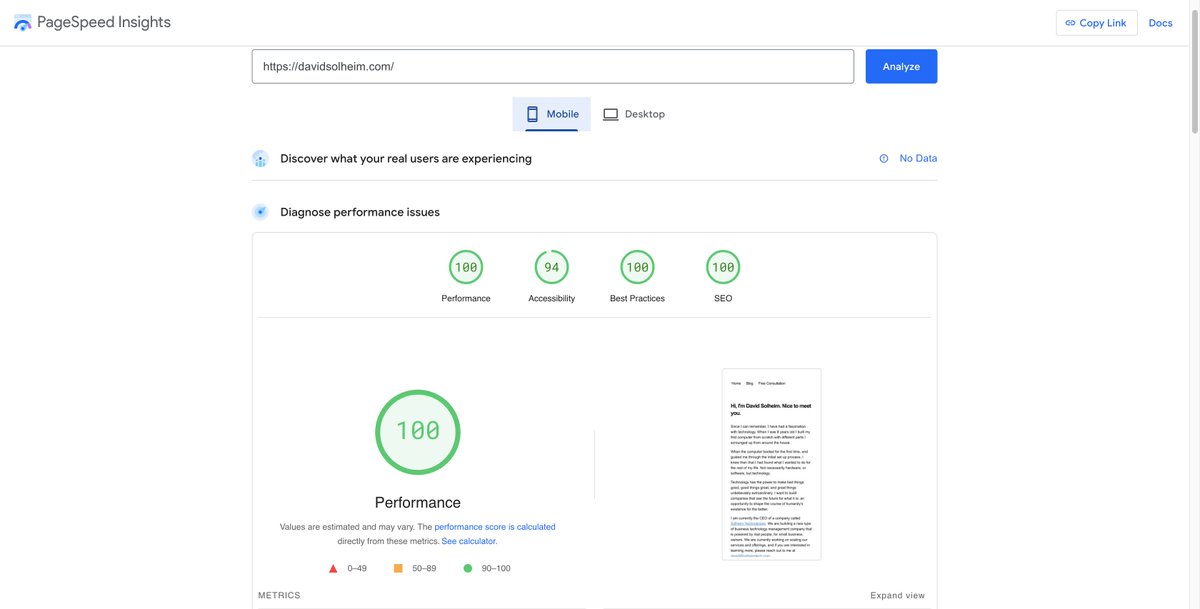Click the 0–49 legend text
Viewport: 1200px width, 609px height.
click(x=357, y=568)
